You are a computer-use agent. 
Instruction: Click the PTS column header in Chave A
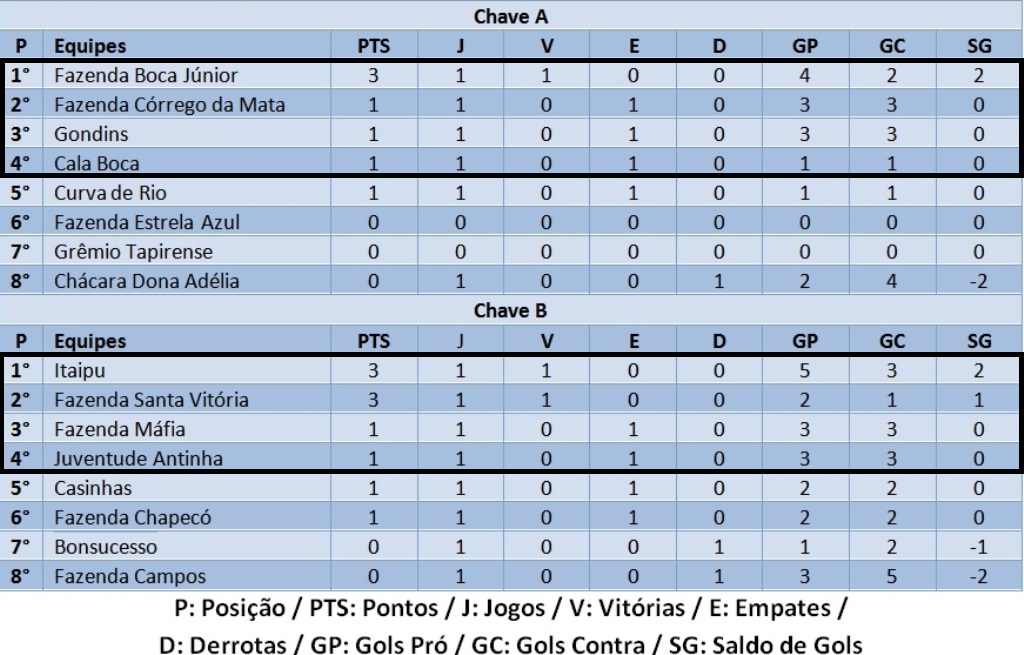click(374, 46)
